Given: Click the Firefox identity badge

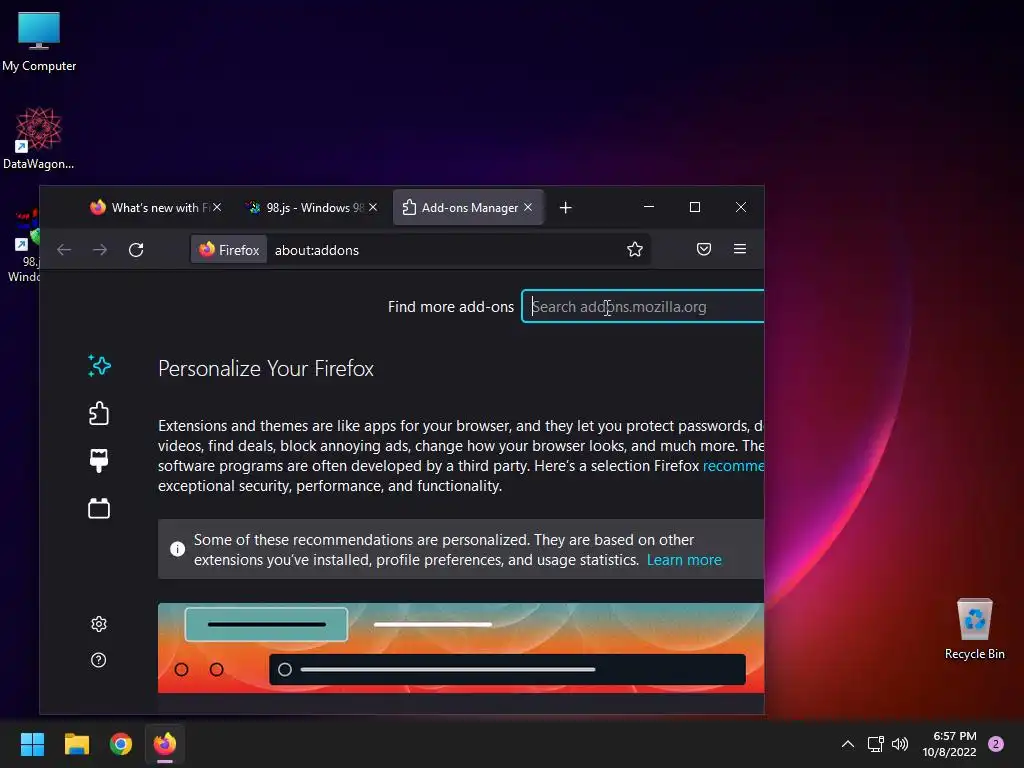Looking at the screenshot, I should point(229,249).
